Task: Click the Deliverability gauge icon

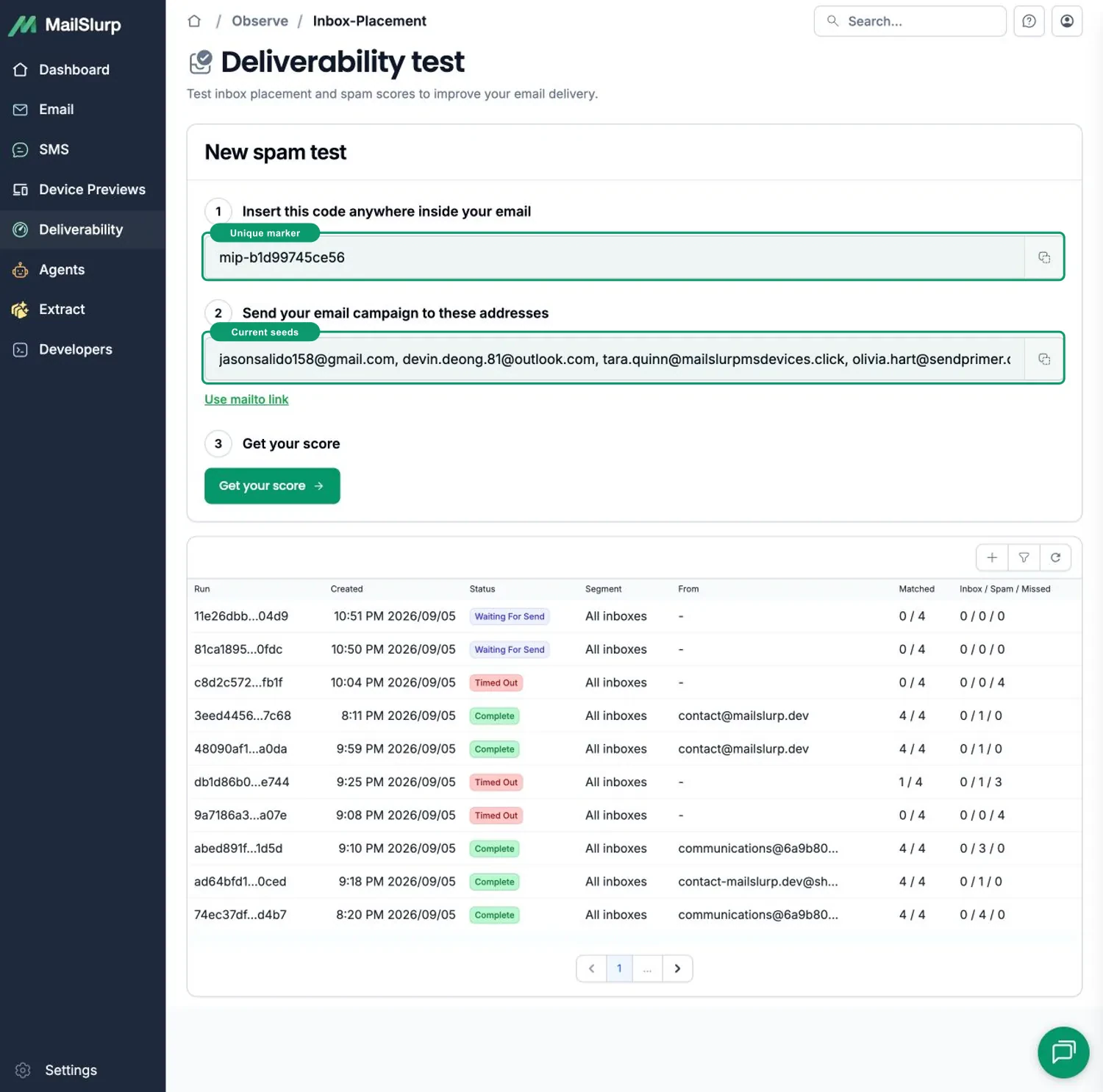Action: tap(21, 229)
